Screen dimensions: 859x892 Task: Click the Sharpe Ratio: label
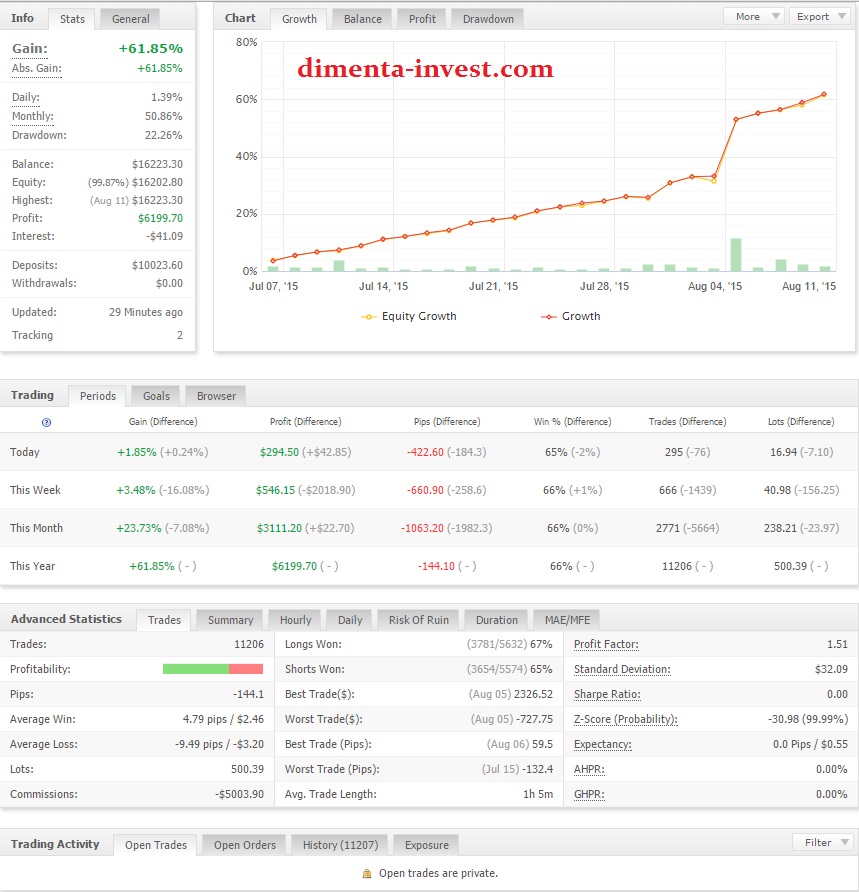[607, 694]
